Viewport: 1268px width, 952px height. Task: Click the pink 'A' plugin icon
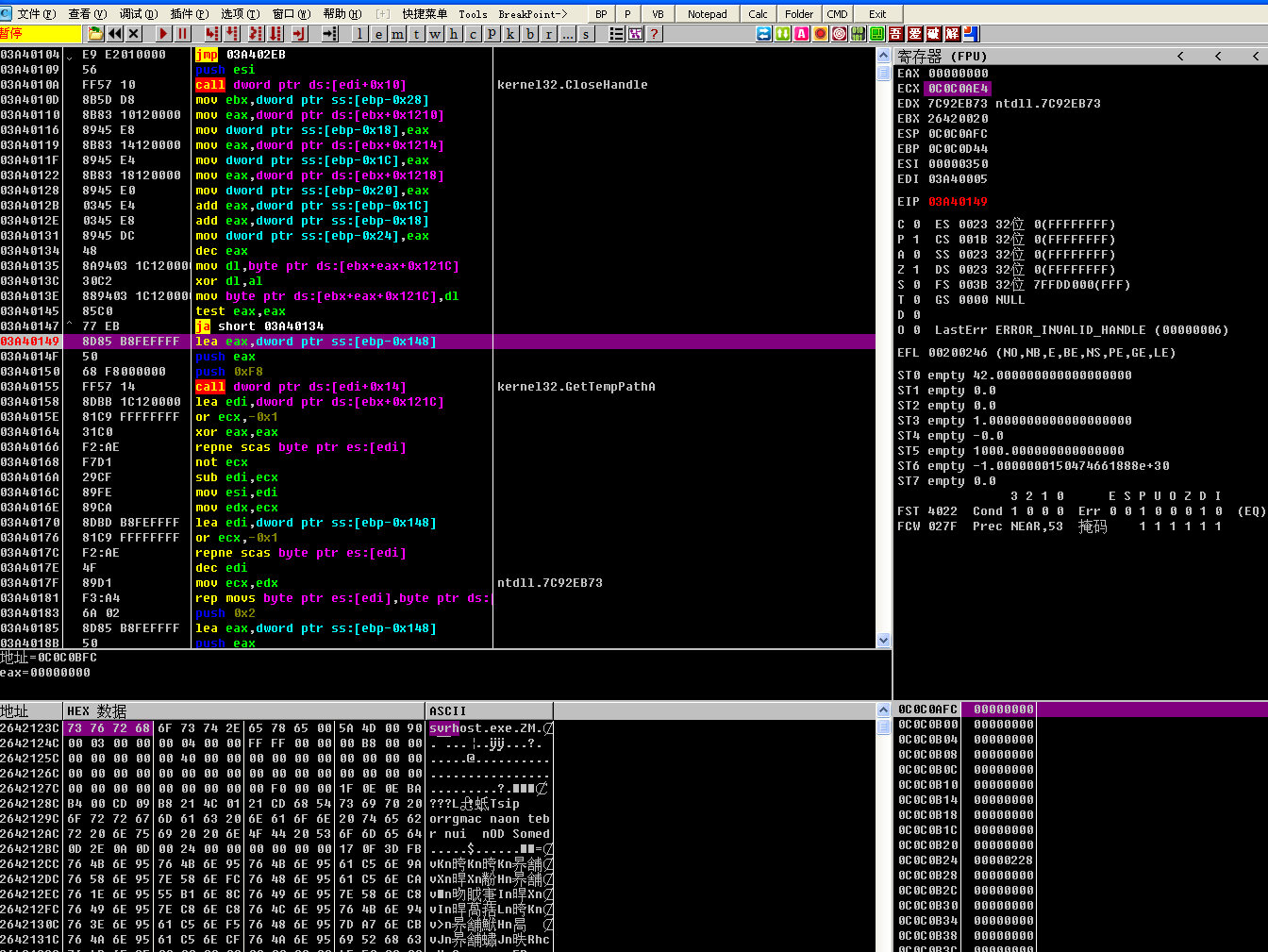pyautogui.click(x=802, y=34)
